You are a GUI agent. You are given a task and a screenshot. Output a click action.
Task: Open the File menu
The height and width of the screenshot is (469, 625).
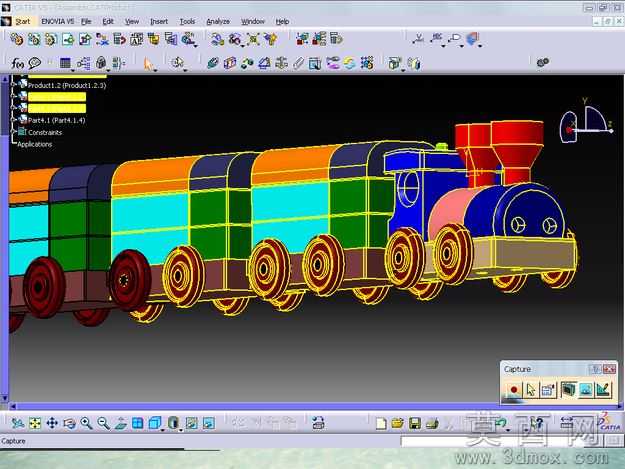coord(86,22)
